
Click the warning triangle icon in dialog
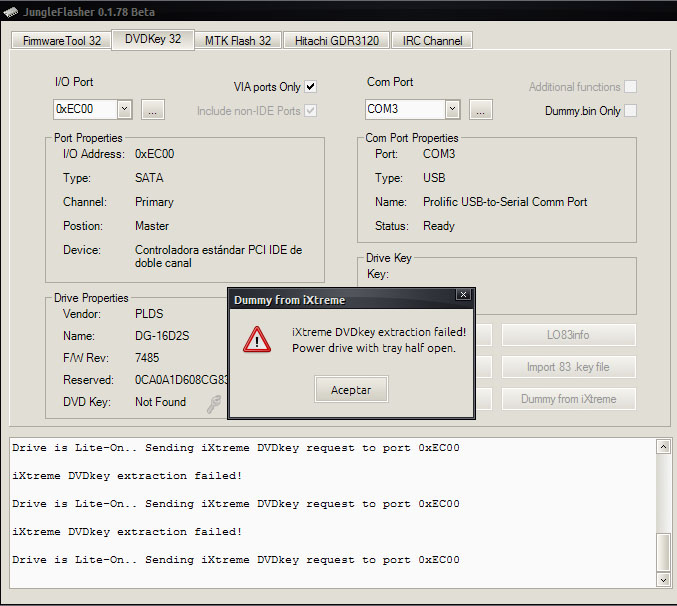point(257,340)
